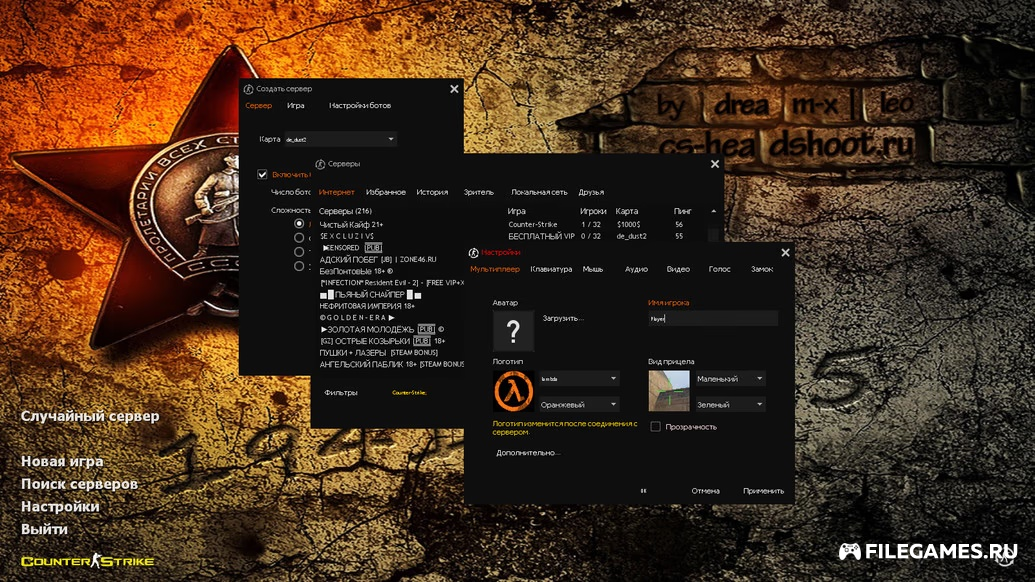Switch to the Сервер tab
The height and width of the screenshot is (582, 1035).
point(259,106)
